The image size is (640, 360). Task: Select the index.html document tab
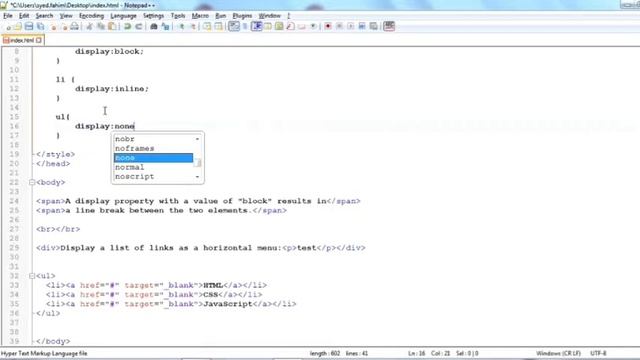22,40
